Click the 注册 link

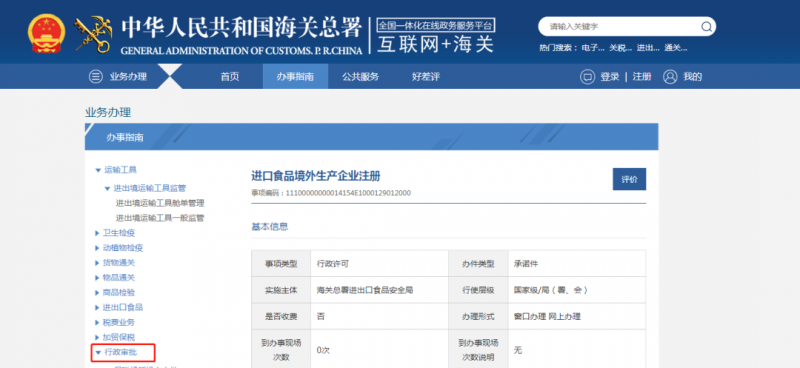[x=642, y=77]
